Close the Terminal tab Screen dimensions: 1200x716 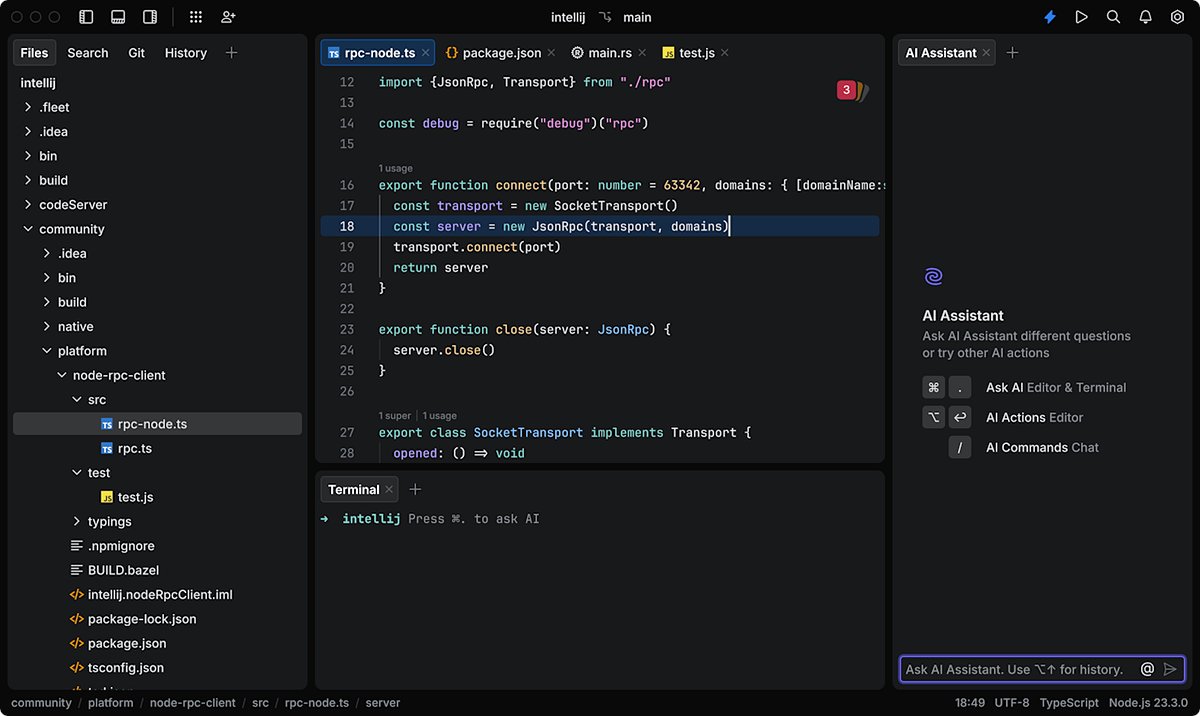coord(389,489)
